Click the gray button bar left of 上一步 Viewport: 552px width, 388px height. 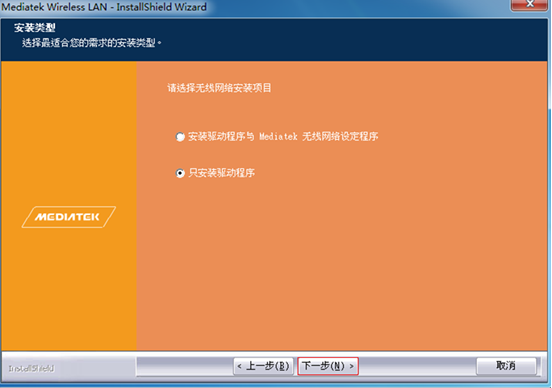[x=185, y=366]
